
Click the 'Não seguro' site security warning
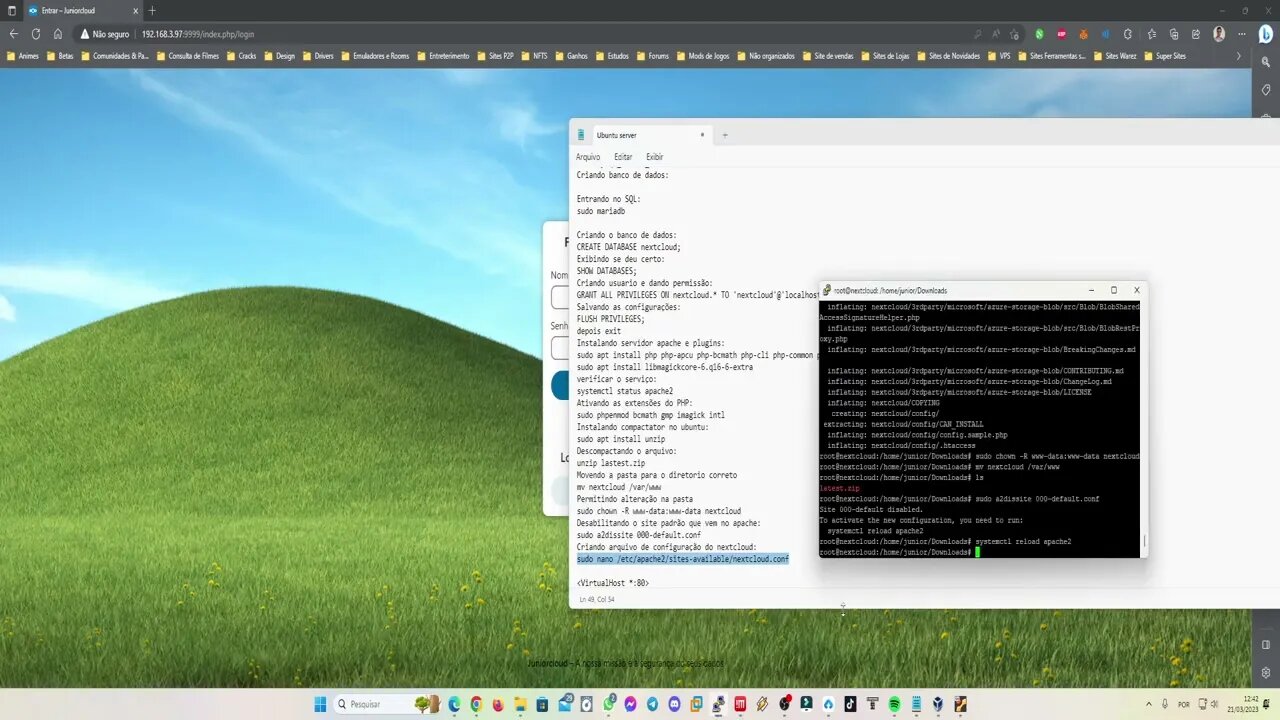point(105,34)
